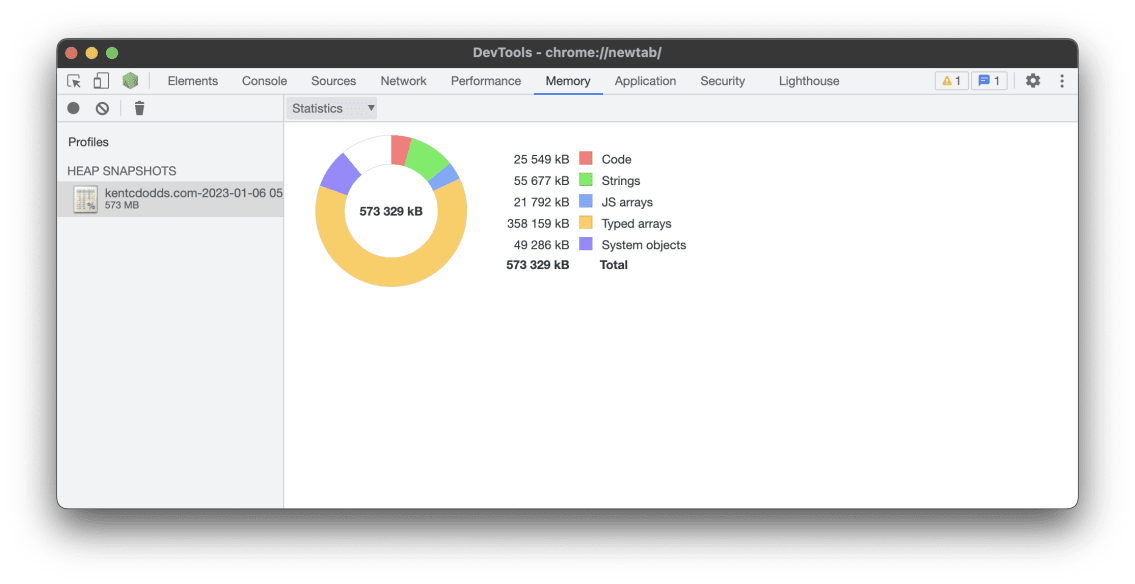Click the issues counter badge

(x=989, y=80)
